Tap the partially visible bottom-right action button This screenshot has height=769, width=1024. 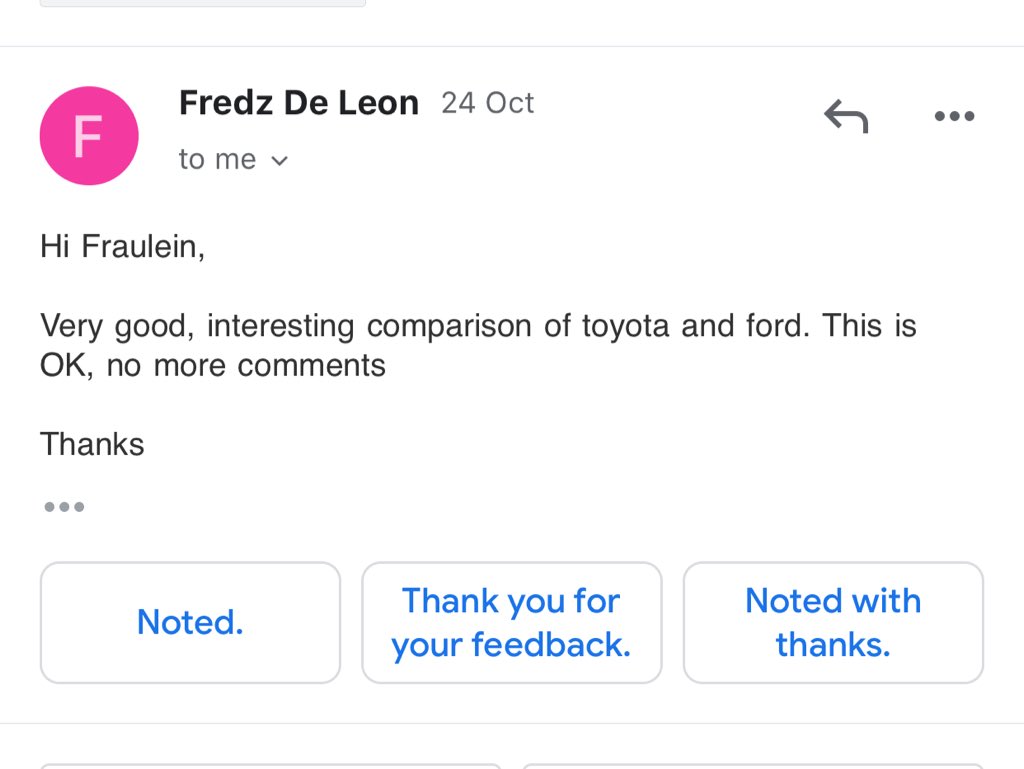tap(752, 765)
